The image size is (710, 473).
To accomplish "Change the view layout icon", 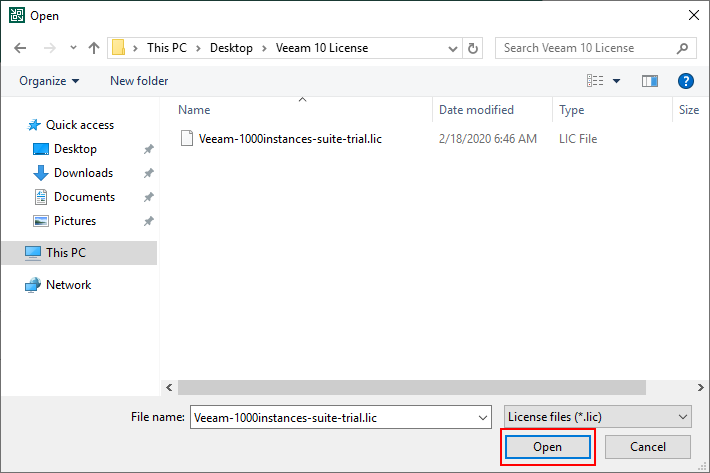I will pos(595,81).
